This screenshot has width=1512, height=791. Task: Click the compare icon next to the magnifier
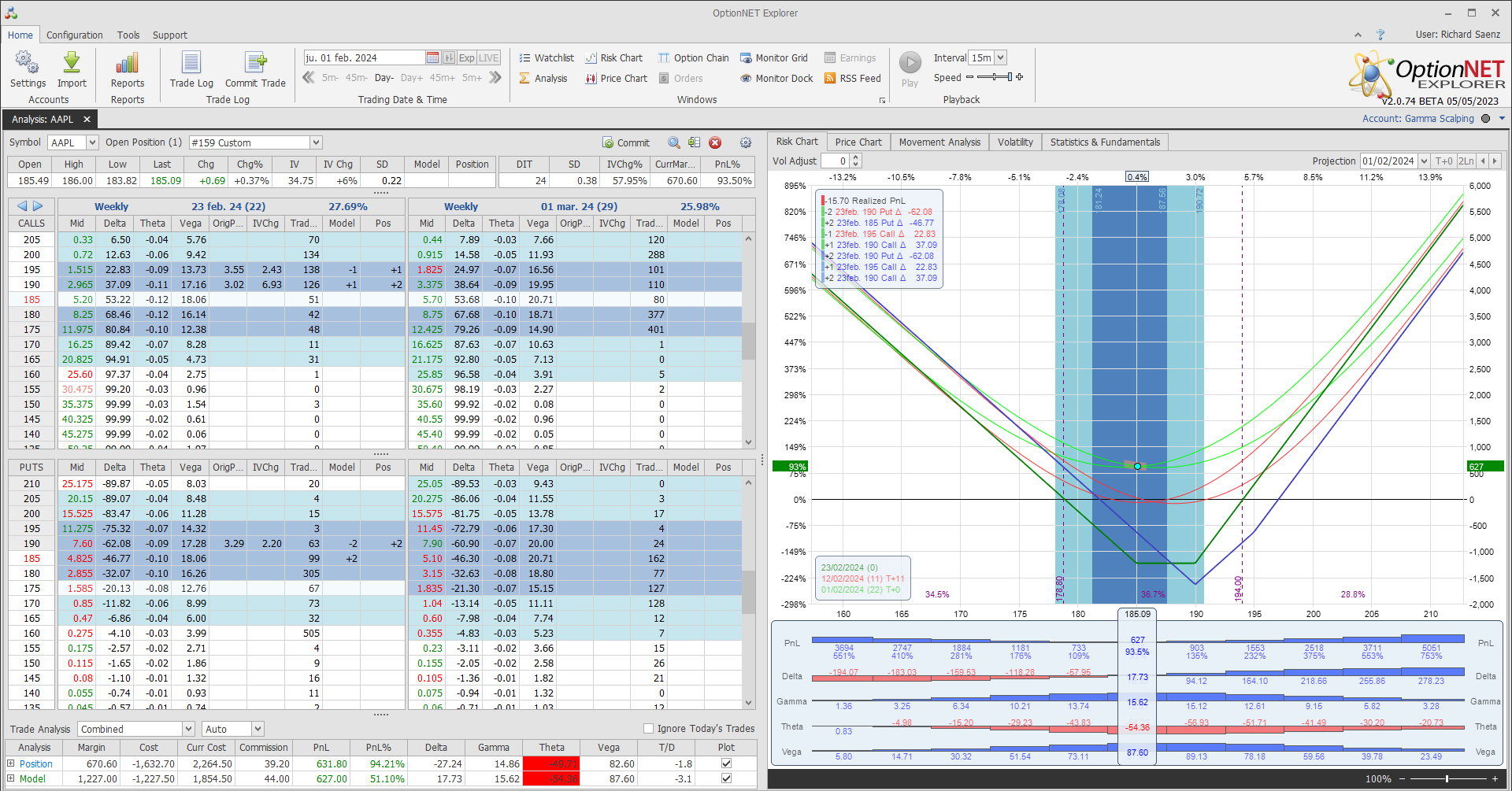(x=694, y=142)
